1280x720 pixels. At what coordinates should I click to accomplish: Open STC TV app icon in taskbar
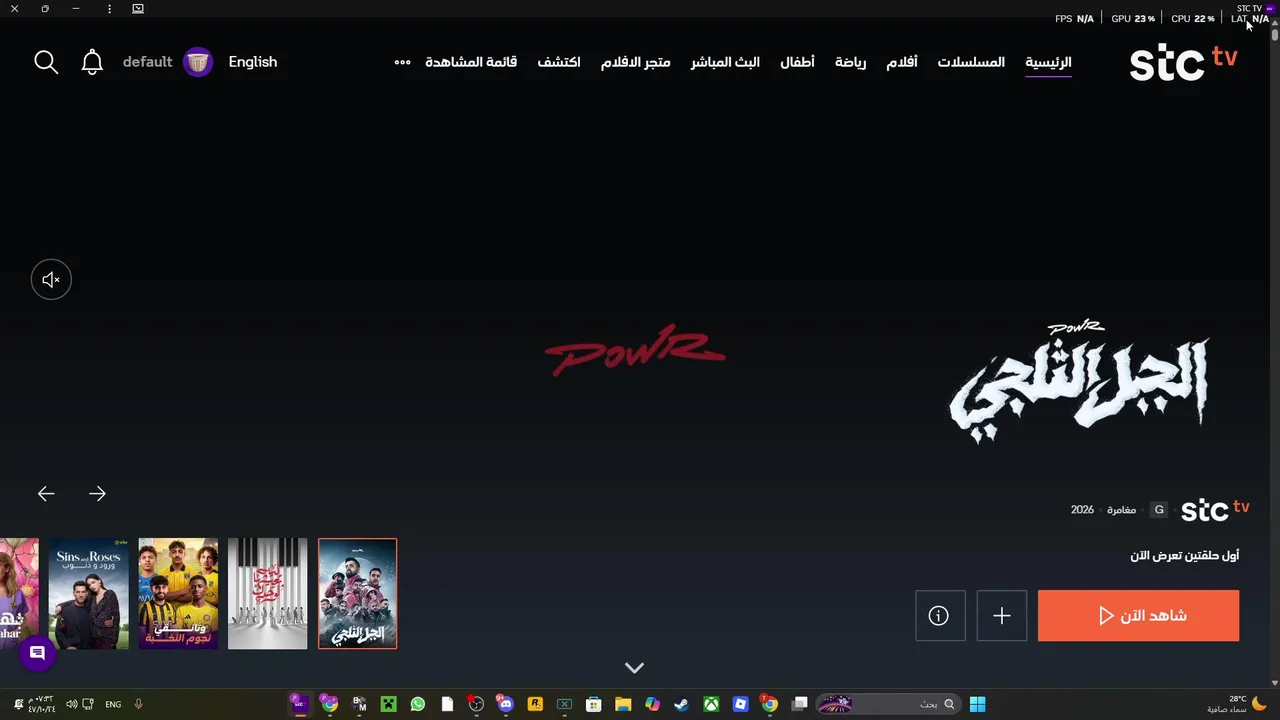point(298,704)
